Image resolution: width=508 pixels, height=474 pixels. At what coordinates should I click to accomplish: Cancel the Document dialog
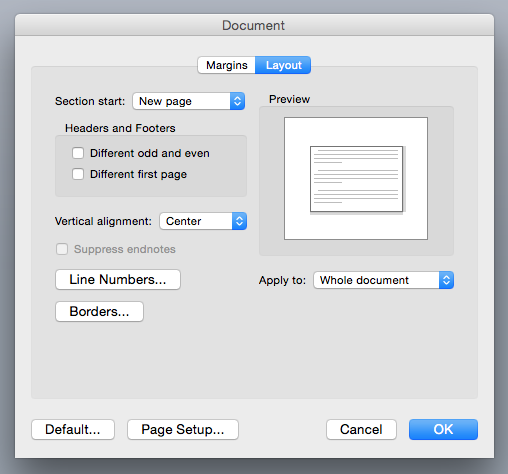(361, 429)
